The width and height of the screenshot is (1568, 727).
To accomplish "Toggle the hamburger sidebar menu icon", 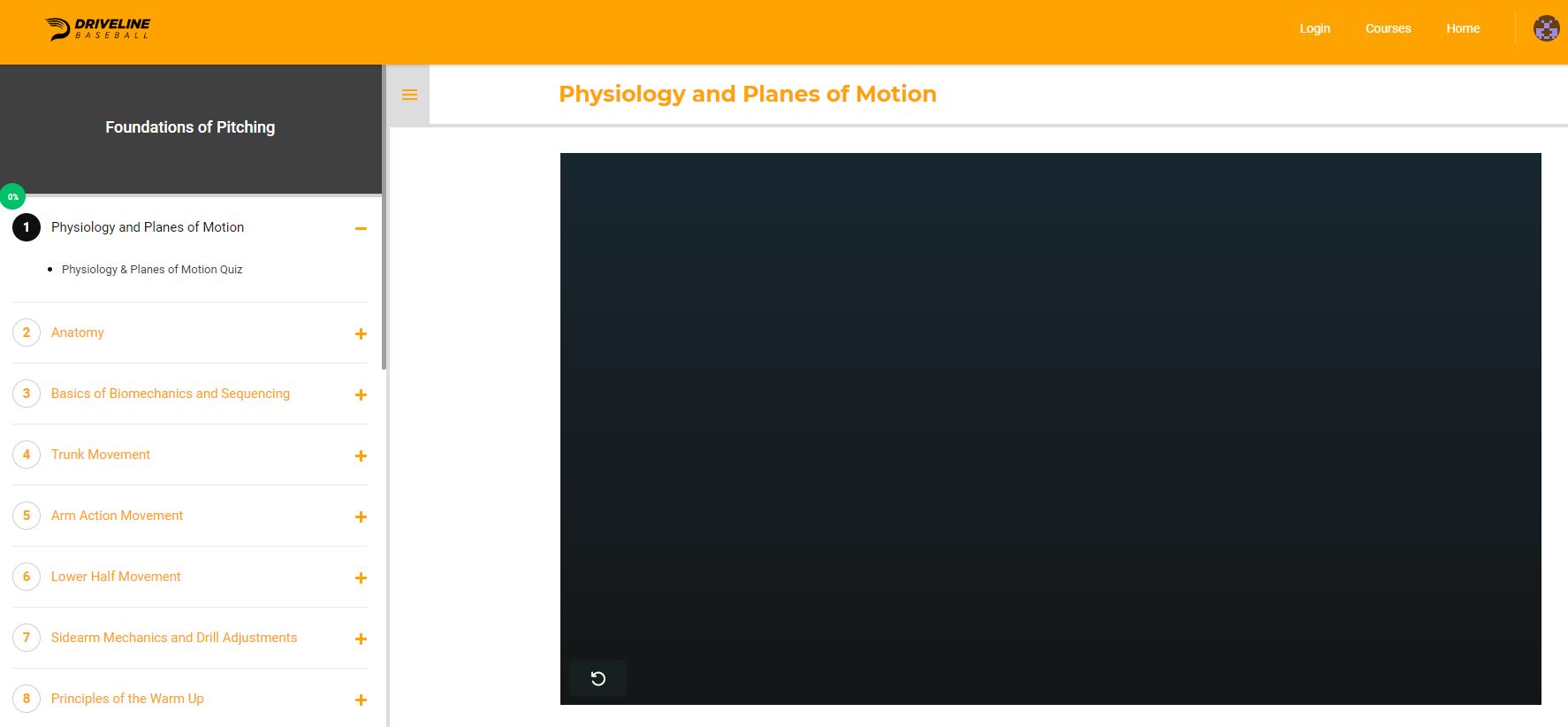I will [409, 95].
